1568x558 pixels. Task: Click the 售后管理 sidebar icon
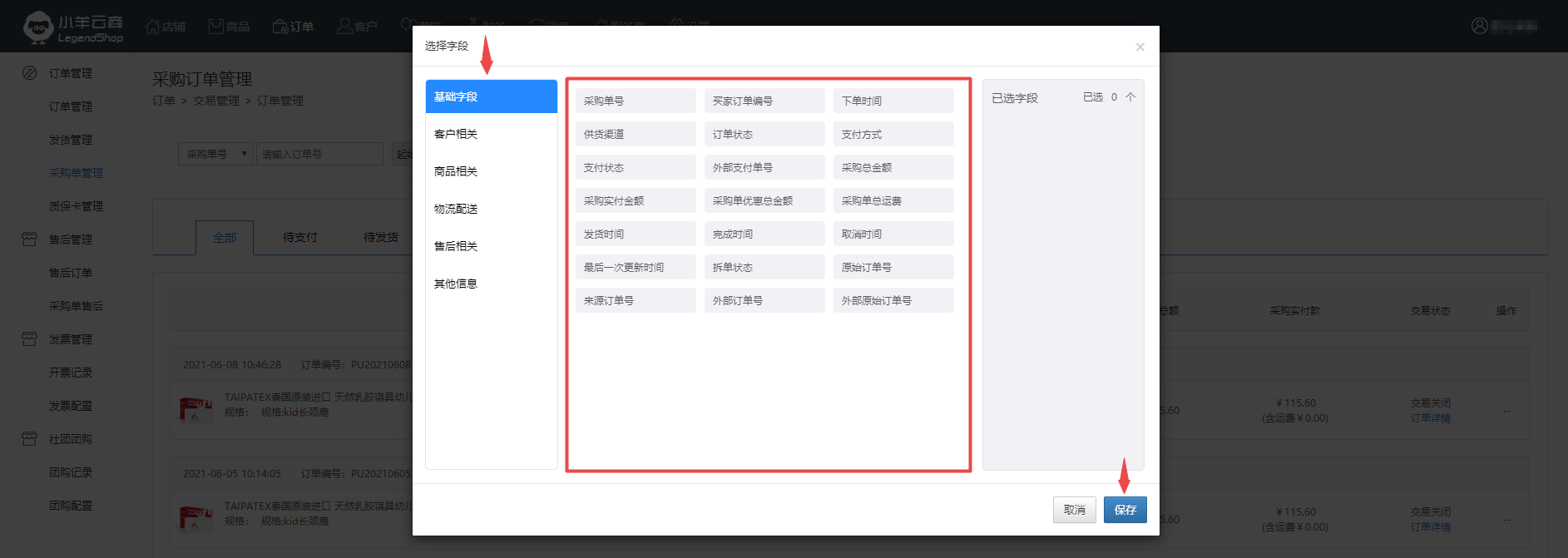click(30, 239)
